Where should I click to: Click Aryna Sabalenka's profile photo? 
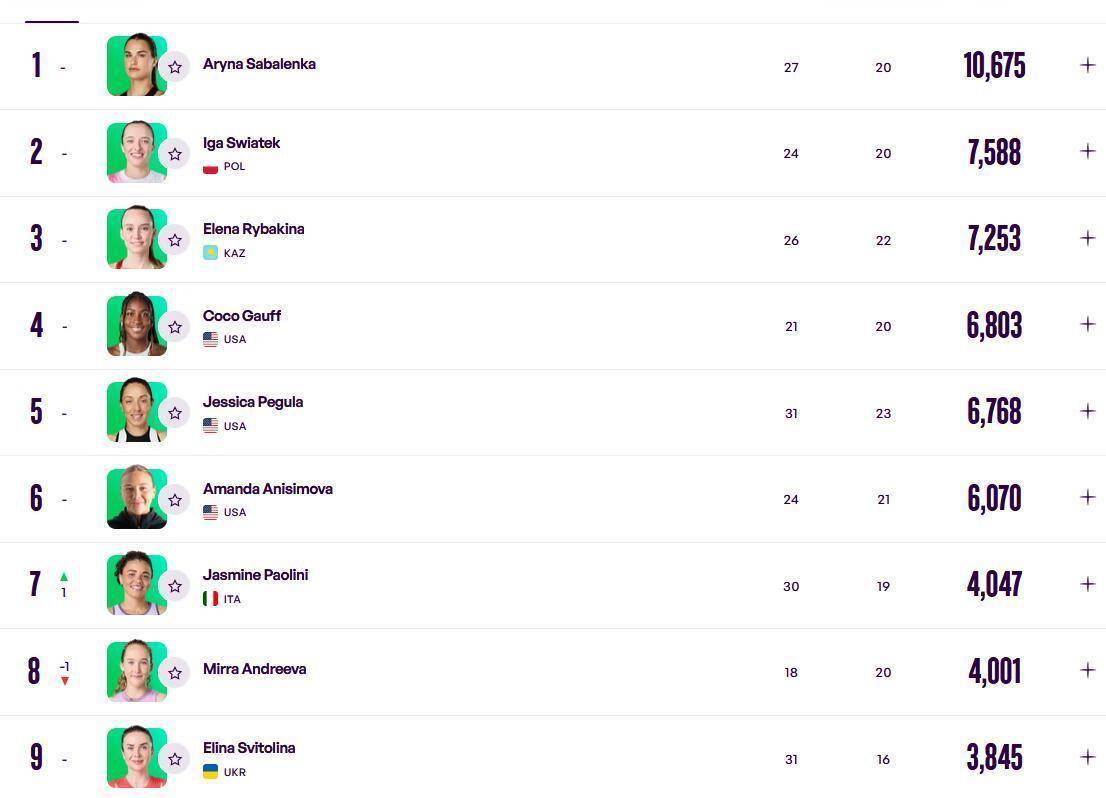(x=136, y=66)
